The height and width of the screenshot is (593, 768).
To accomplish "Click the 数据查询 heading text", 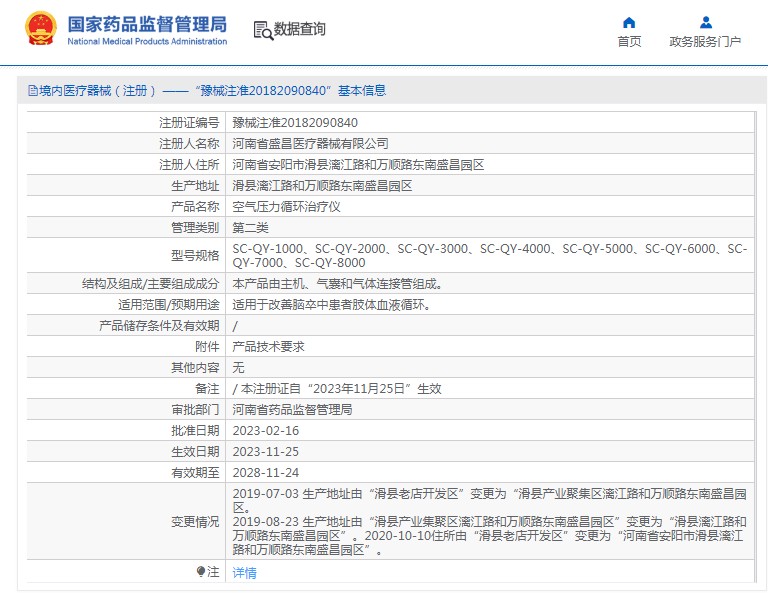I will click(x=300, y=30).
